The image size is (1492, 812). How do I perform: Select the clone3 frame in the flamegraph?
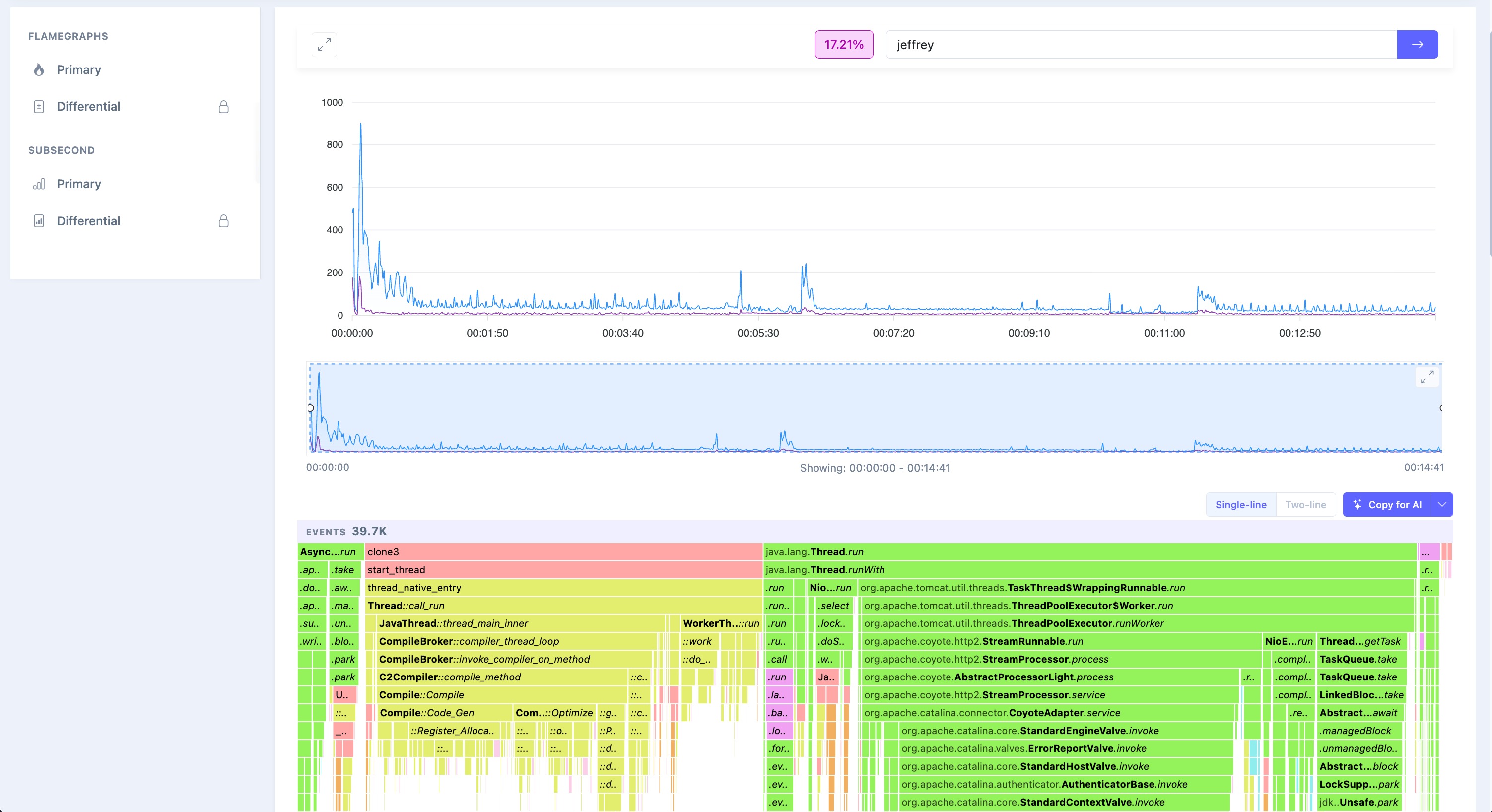(563, 552)
